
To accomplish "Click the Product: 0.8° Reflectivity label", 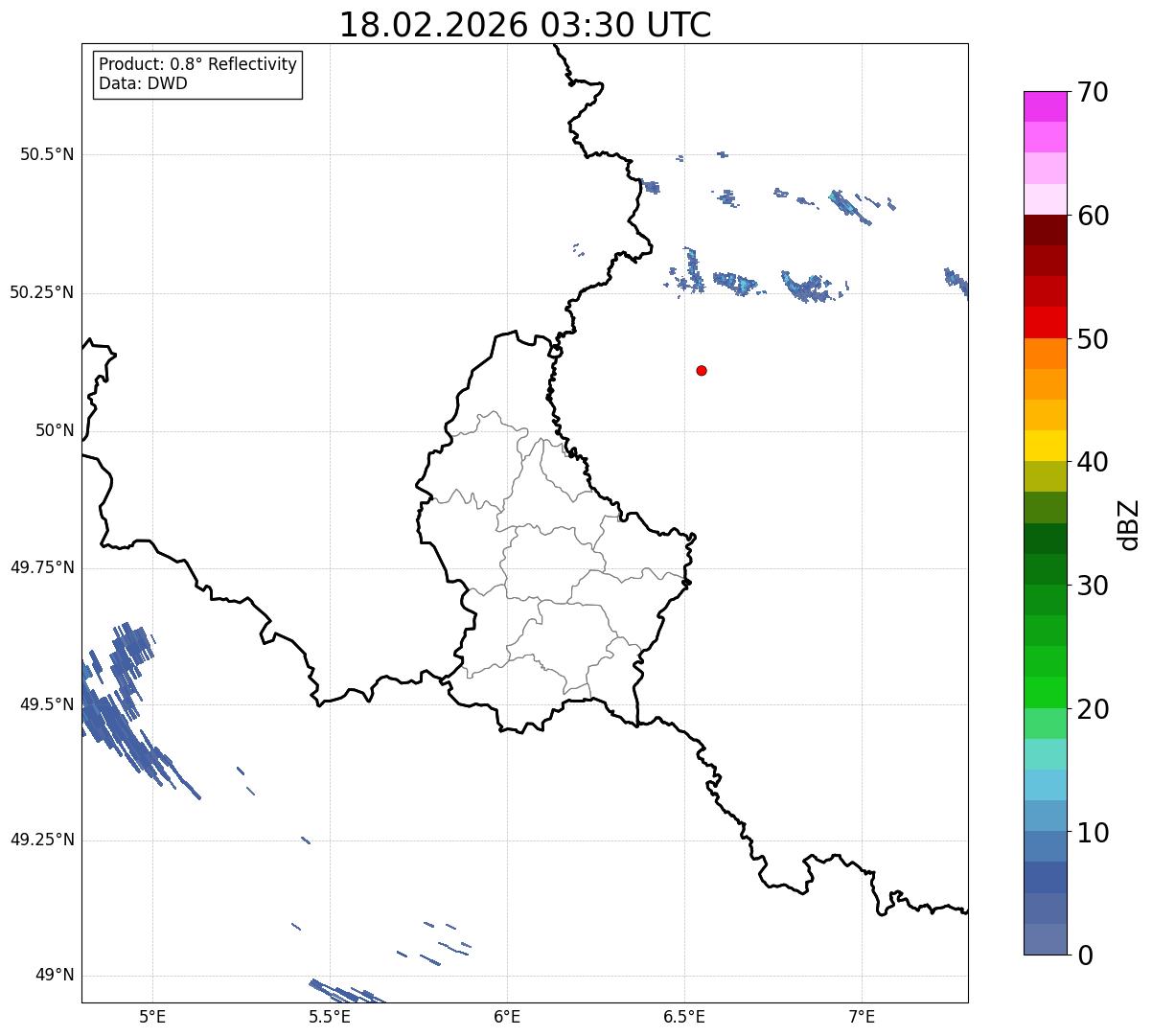I will 198,64.
